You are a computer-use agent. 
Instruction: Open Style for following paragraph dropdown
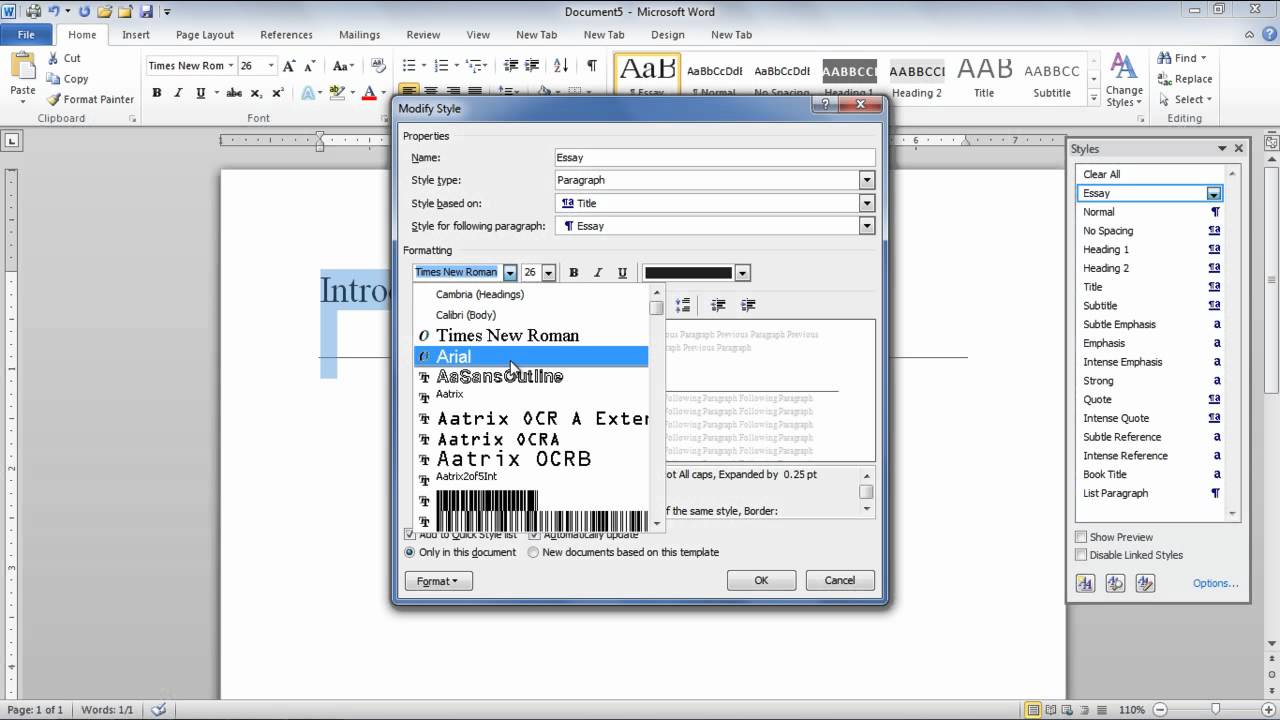(867, 226)
